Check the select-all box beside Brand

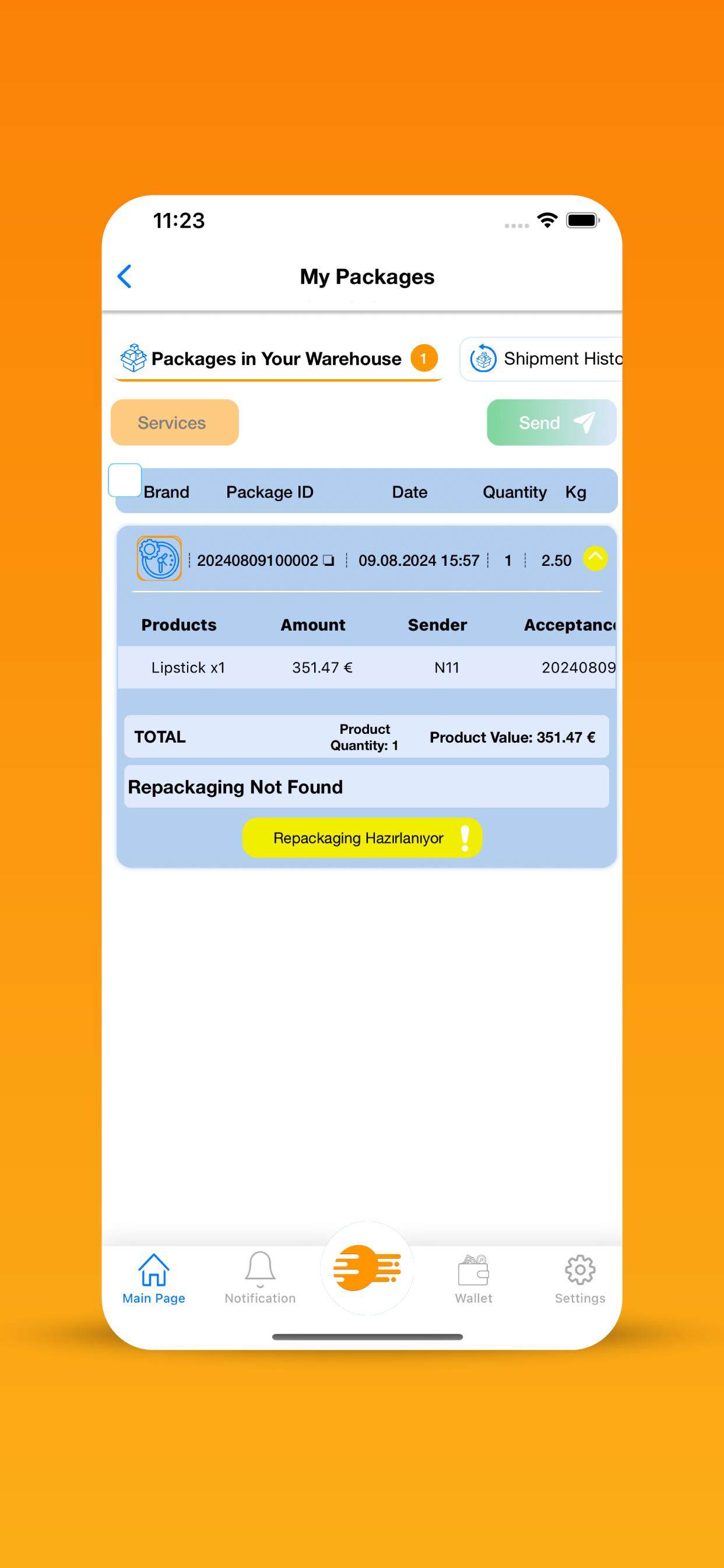[x=125, y=480]
